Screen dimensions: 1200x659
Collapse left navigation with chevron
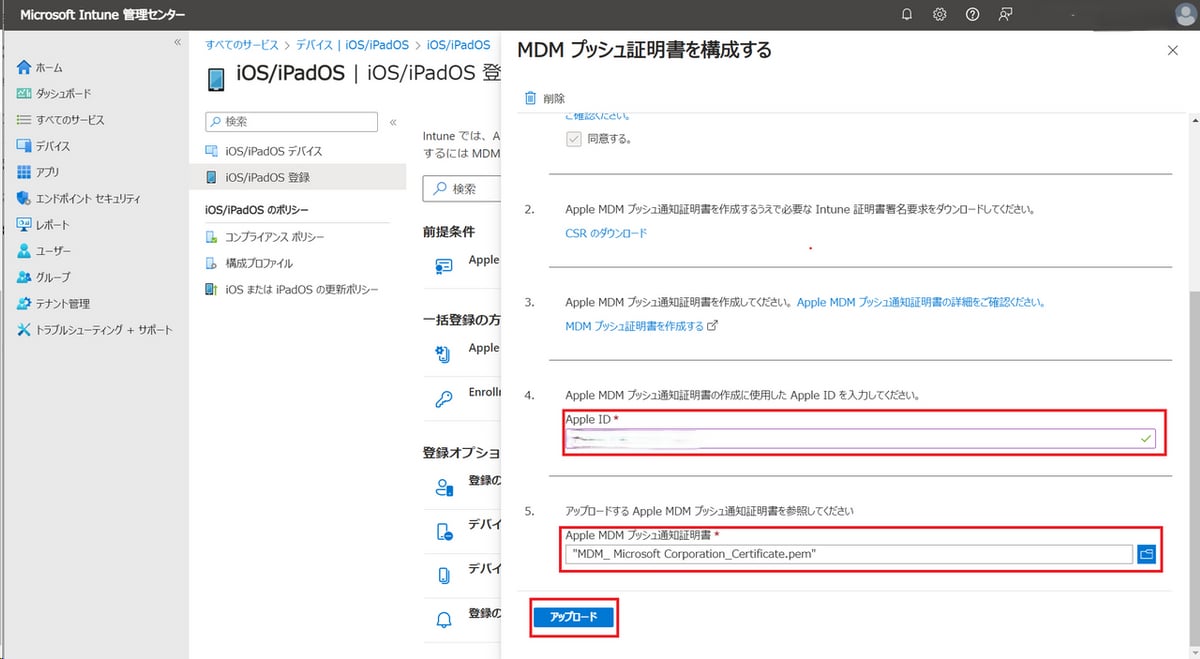[x=177, y=42]
